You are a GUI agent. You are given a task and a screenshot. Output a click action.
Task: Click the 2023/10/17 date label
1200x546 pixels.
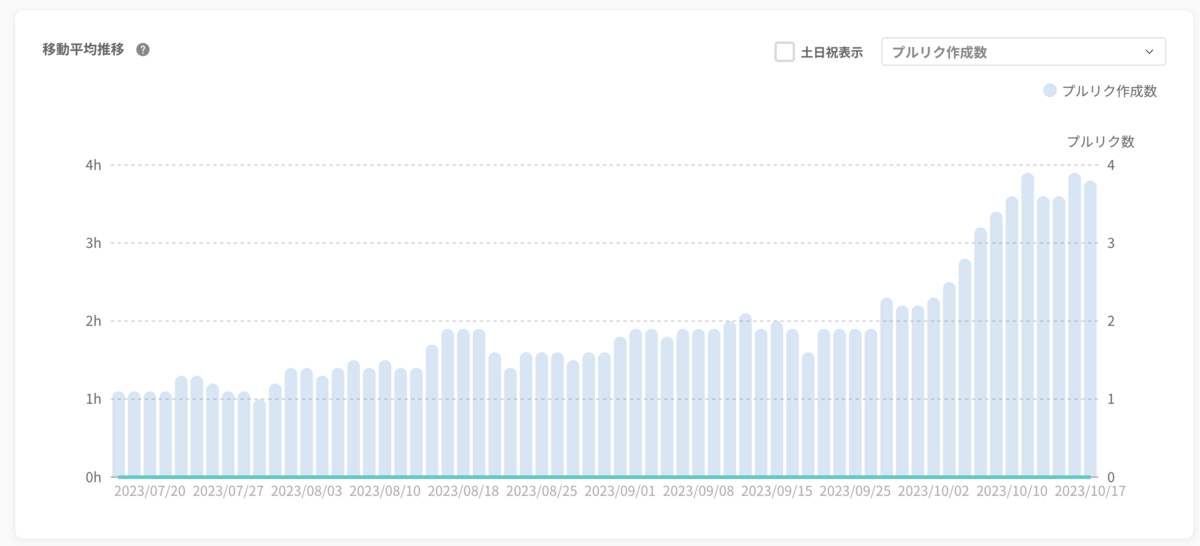coord(1090,492)
